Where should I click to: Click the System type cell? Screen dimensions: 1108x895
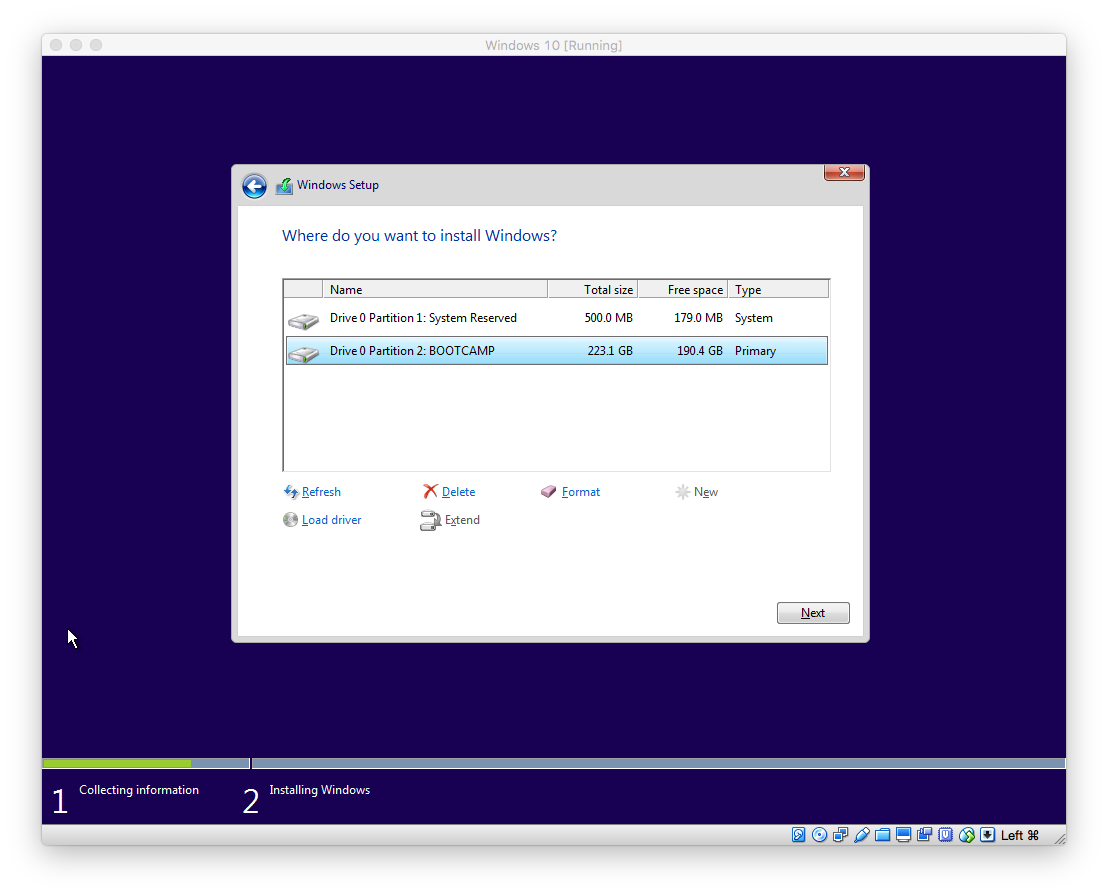(753, 318)
